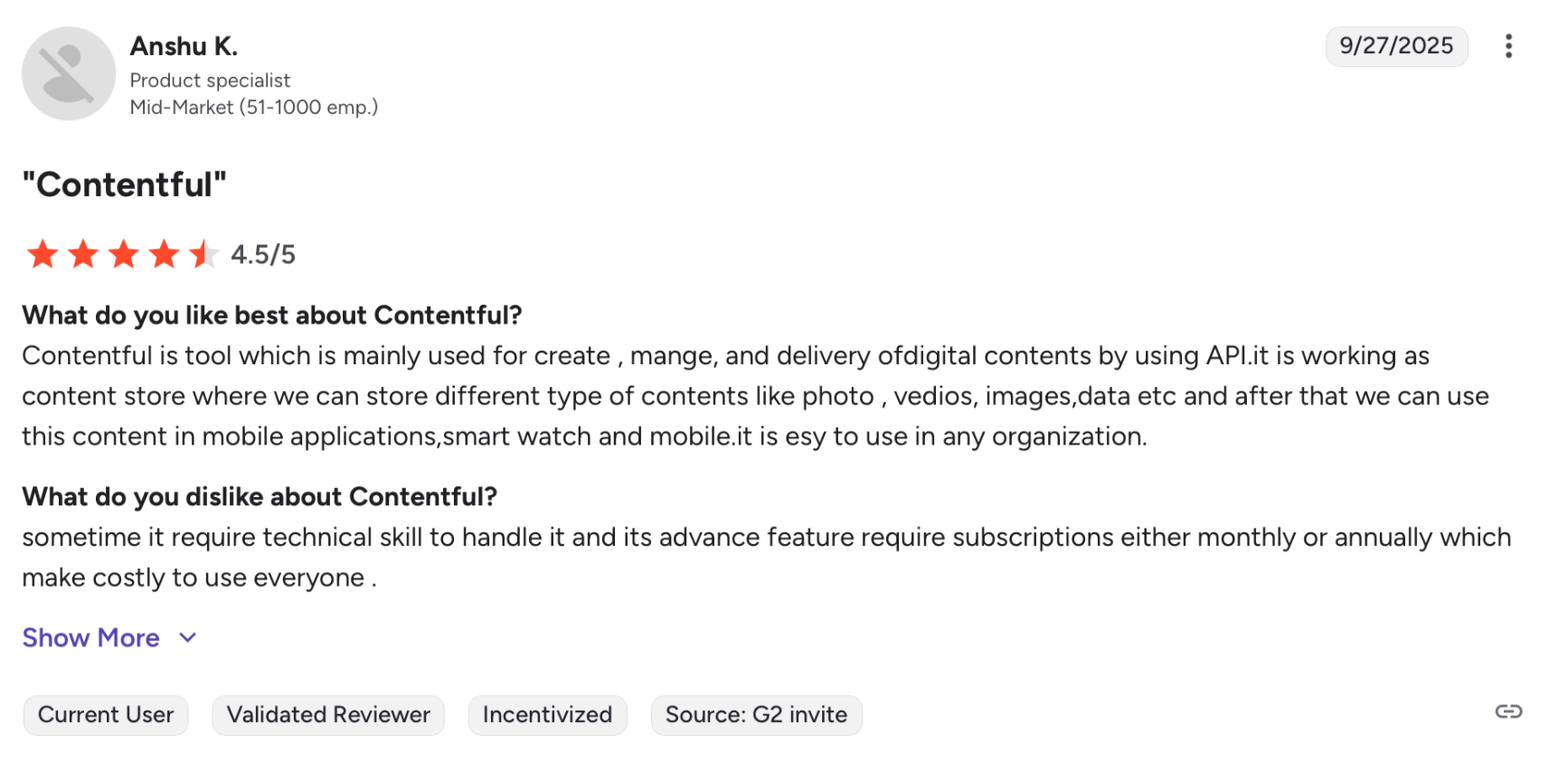Image resolution: width=1568 pixels, height=761 pixels.
Task: Click the "Contentful" review title
Action: click(x=125, y=185)
